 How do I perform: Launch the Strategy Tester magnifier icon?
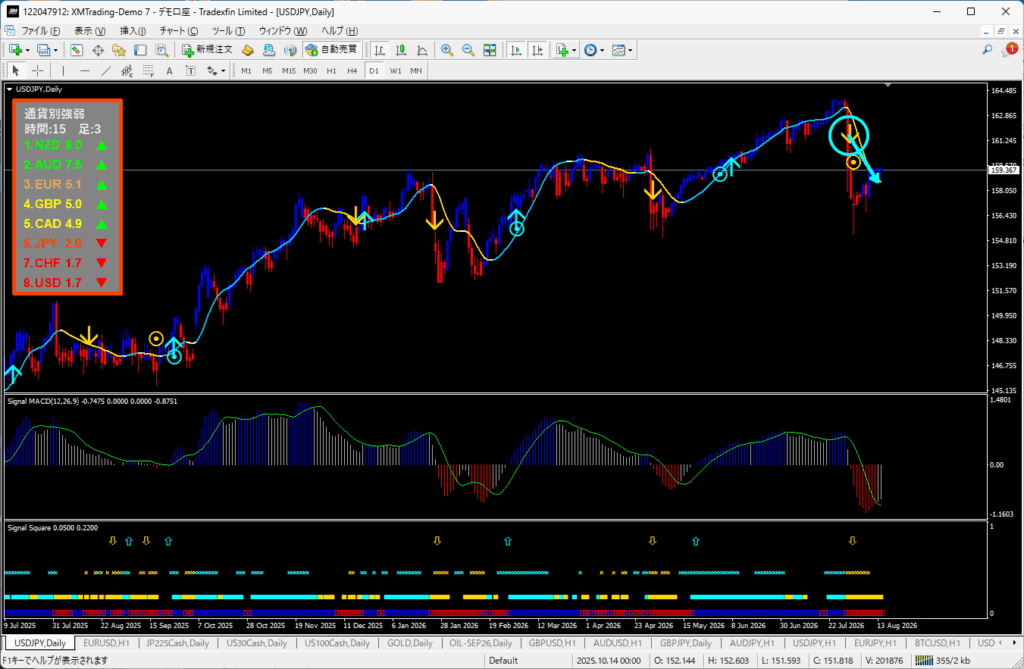click(161, 50)
